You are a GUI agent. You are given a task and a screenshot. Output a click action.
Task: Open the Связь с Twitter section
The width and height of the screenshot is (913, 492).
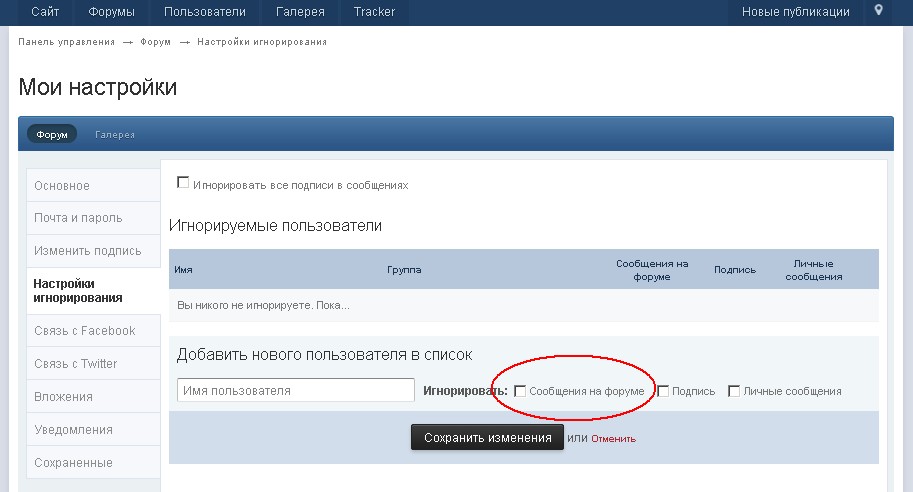point(93,364)
